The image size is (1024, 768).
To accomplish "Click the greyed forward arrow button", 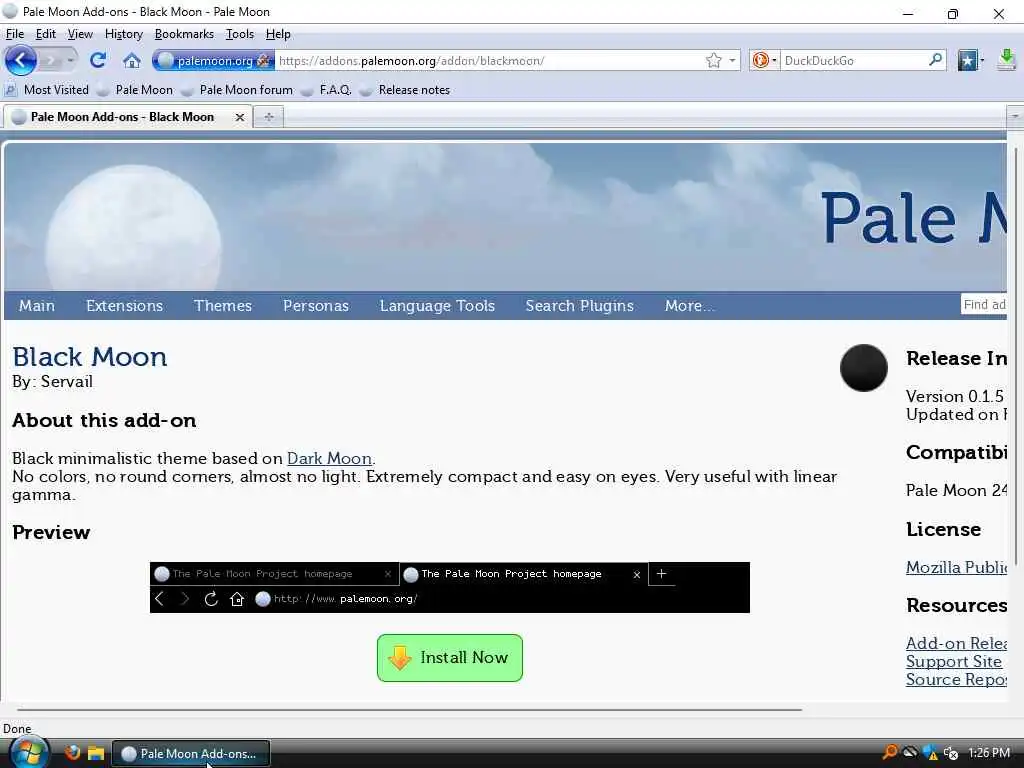I will point(50,61).
